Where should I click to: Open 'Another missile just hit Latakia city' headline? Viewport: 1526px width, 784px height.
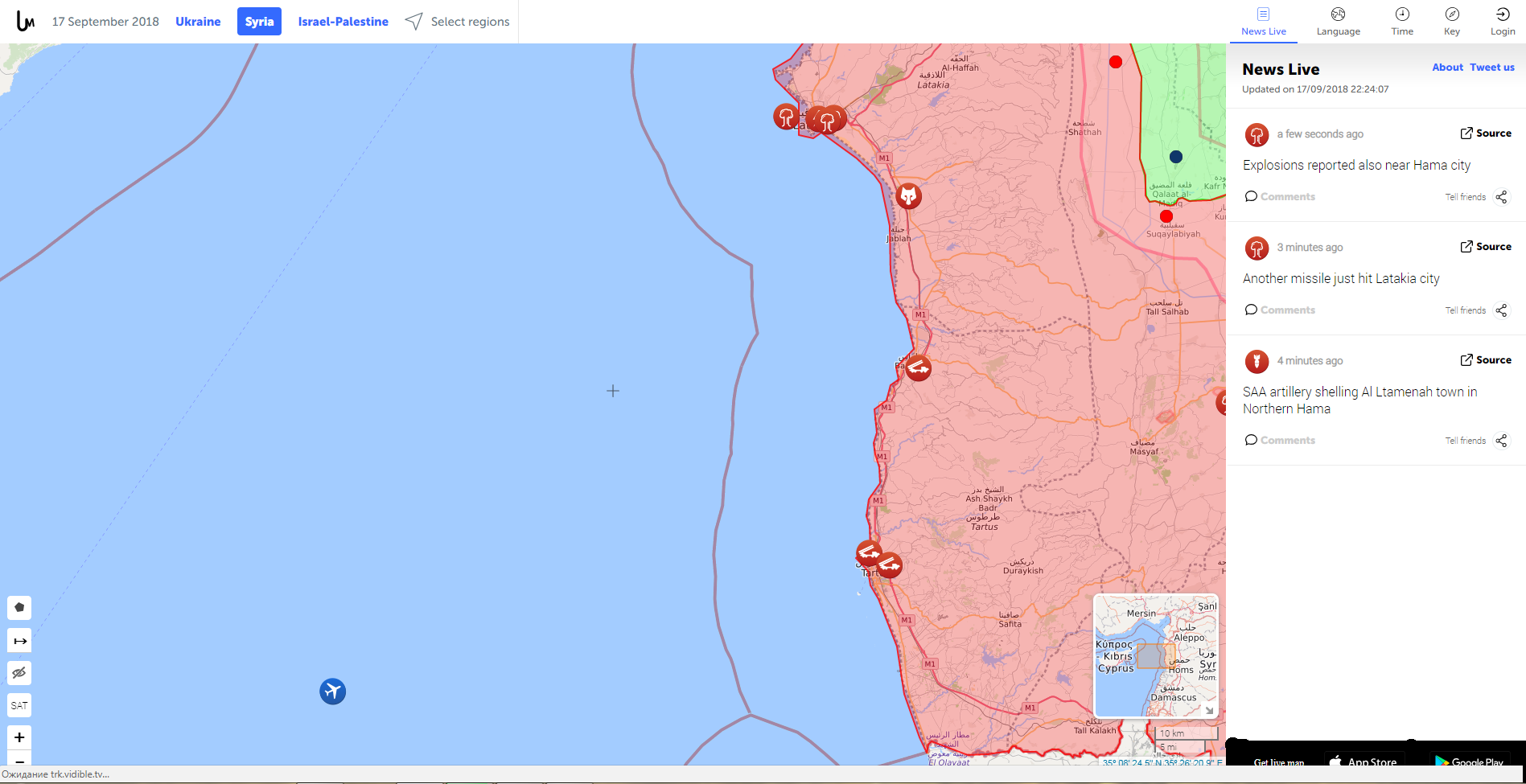[x=1341, y=278]
